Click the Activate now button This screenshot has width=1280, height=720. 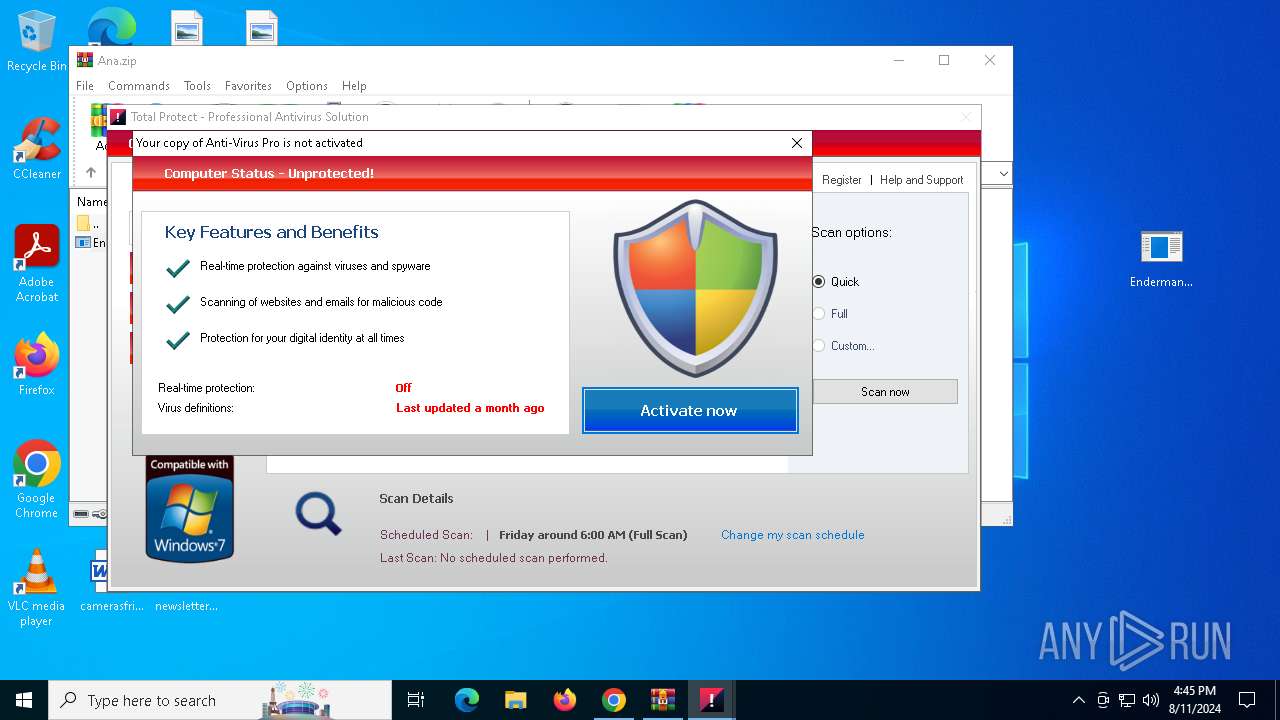click(x=690, y=410)
